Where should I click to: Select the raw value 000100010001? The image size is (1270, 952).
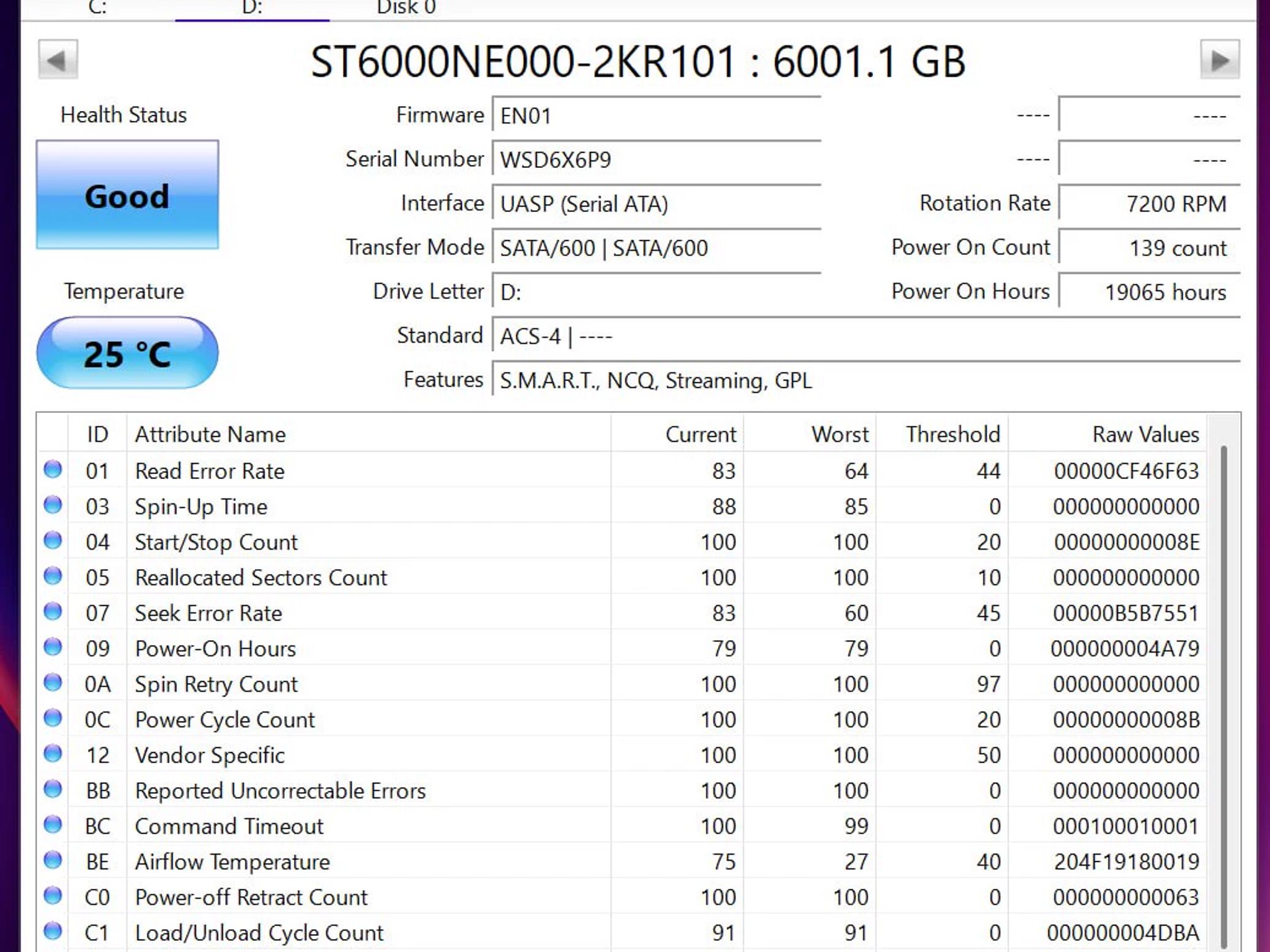tap(1126, 826)
